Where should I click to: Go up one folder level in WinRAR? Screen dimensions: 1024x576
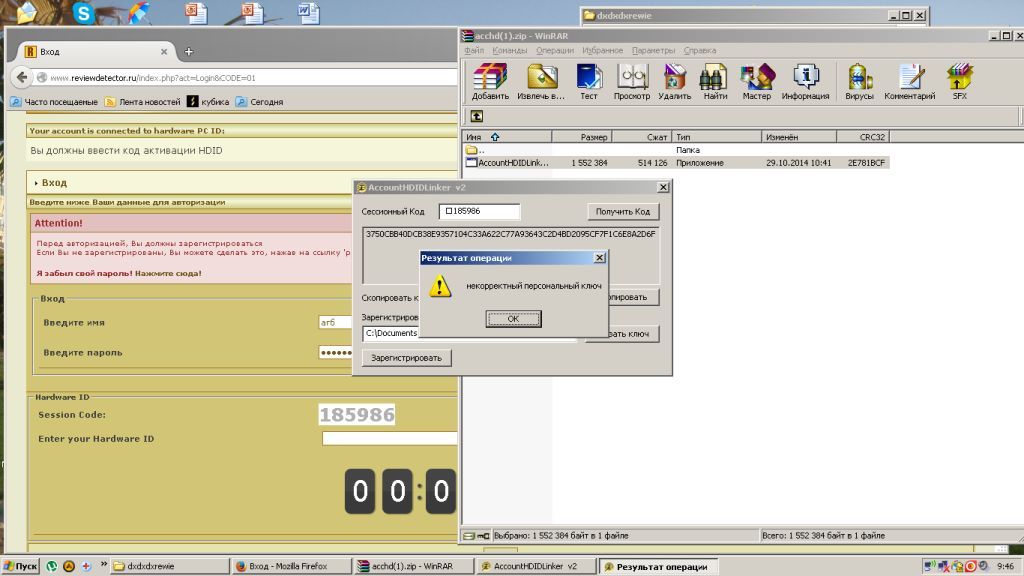(477, 116)
